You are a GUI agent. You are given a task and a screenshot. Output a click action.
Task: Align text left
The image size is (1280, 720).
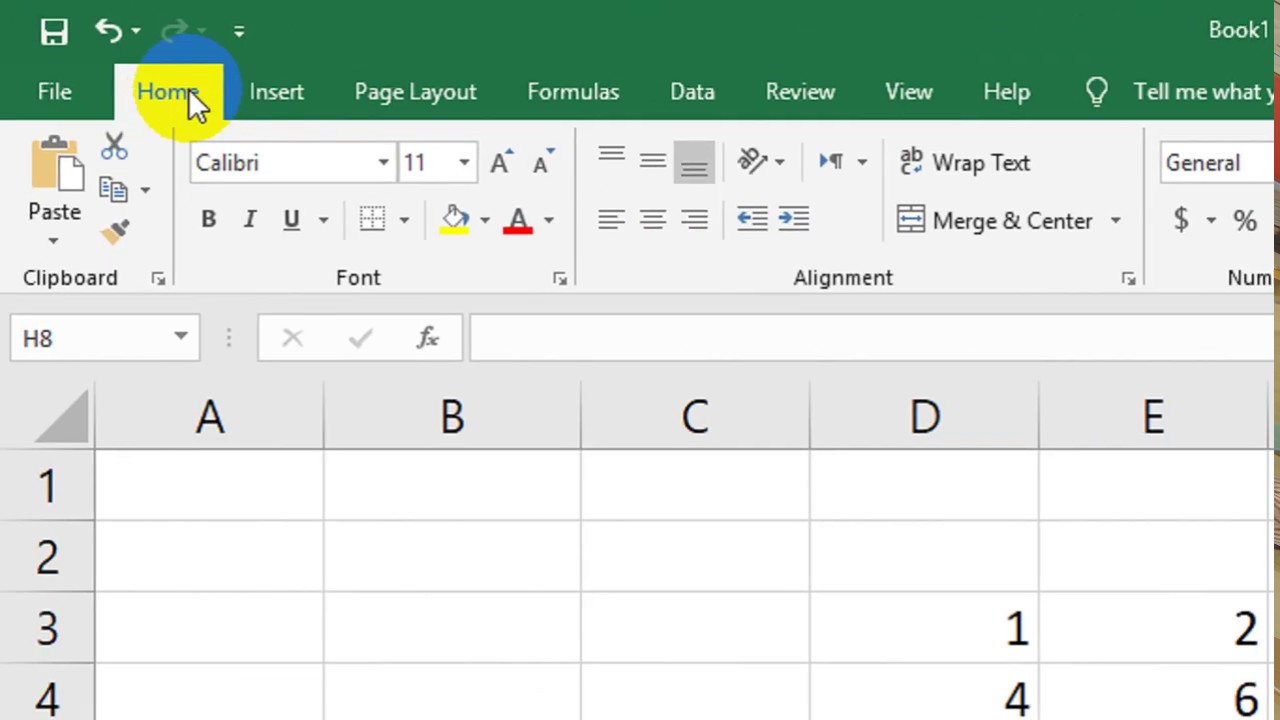click(611, 219)
